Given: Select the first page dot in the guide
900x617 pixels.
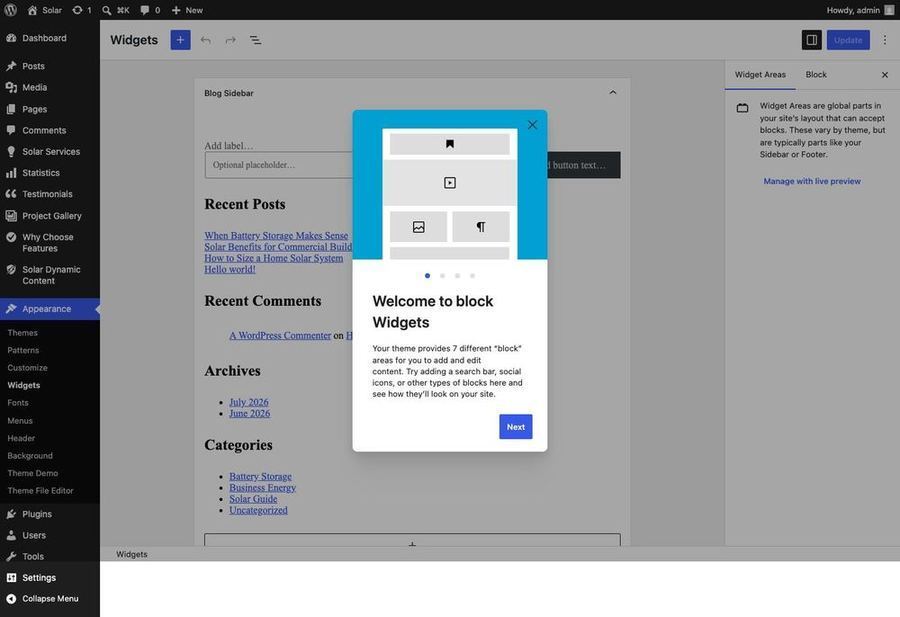Looking at the screenshot, I should [427, 275].
